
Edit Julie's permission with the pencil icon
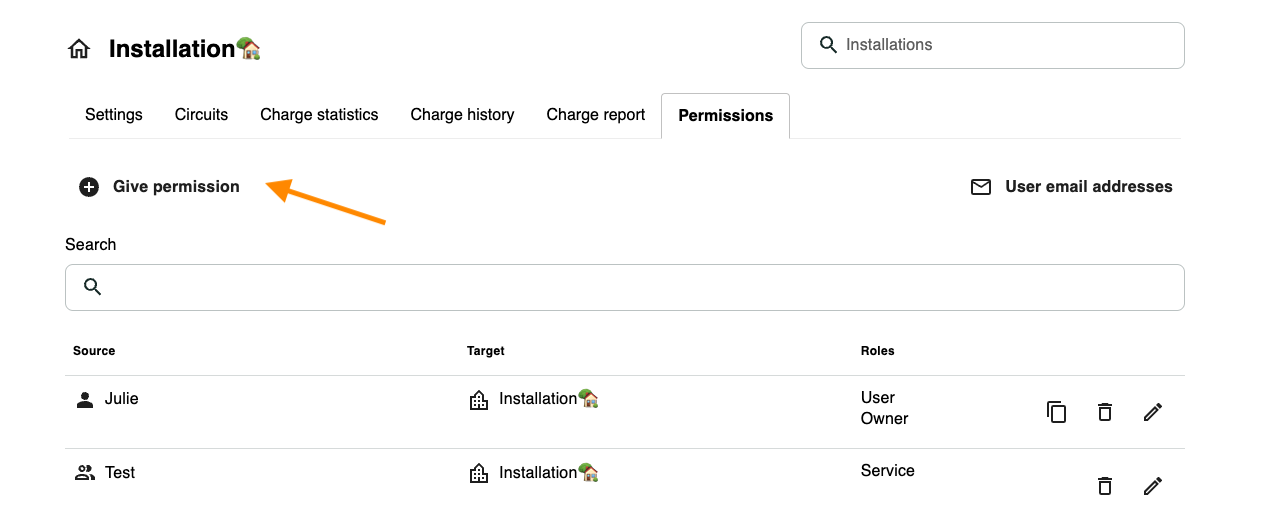pyautogui.click(x=1153, y=412)
